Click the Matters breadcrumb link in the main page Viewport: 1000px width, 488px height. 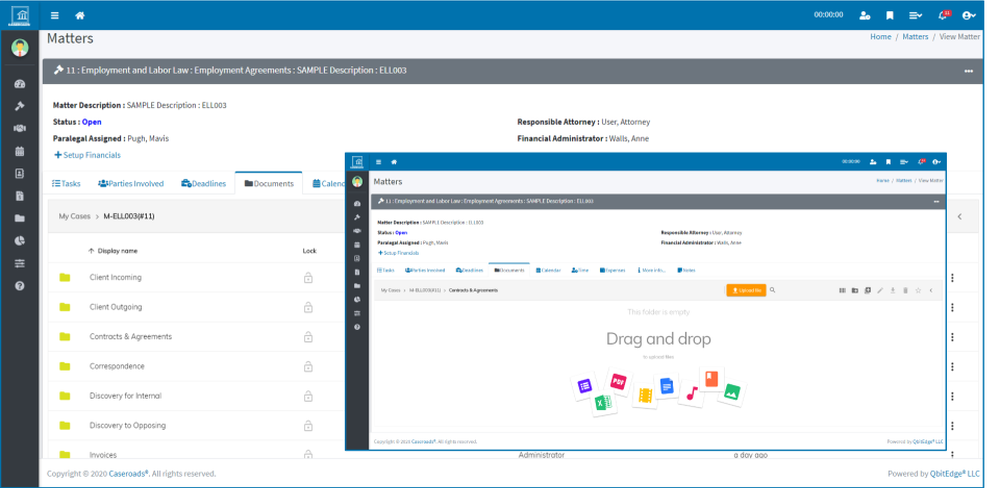coord(915,37)
